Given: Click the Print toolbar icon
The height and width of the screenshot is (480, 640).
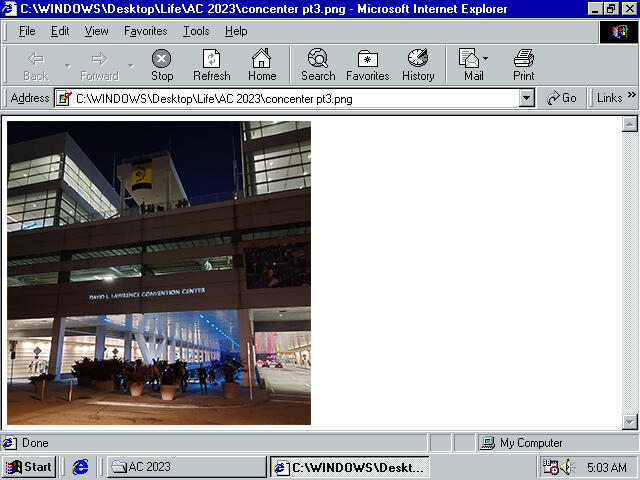Looking at the screenshot, I should click(x=524, y=65).
